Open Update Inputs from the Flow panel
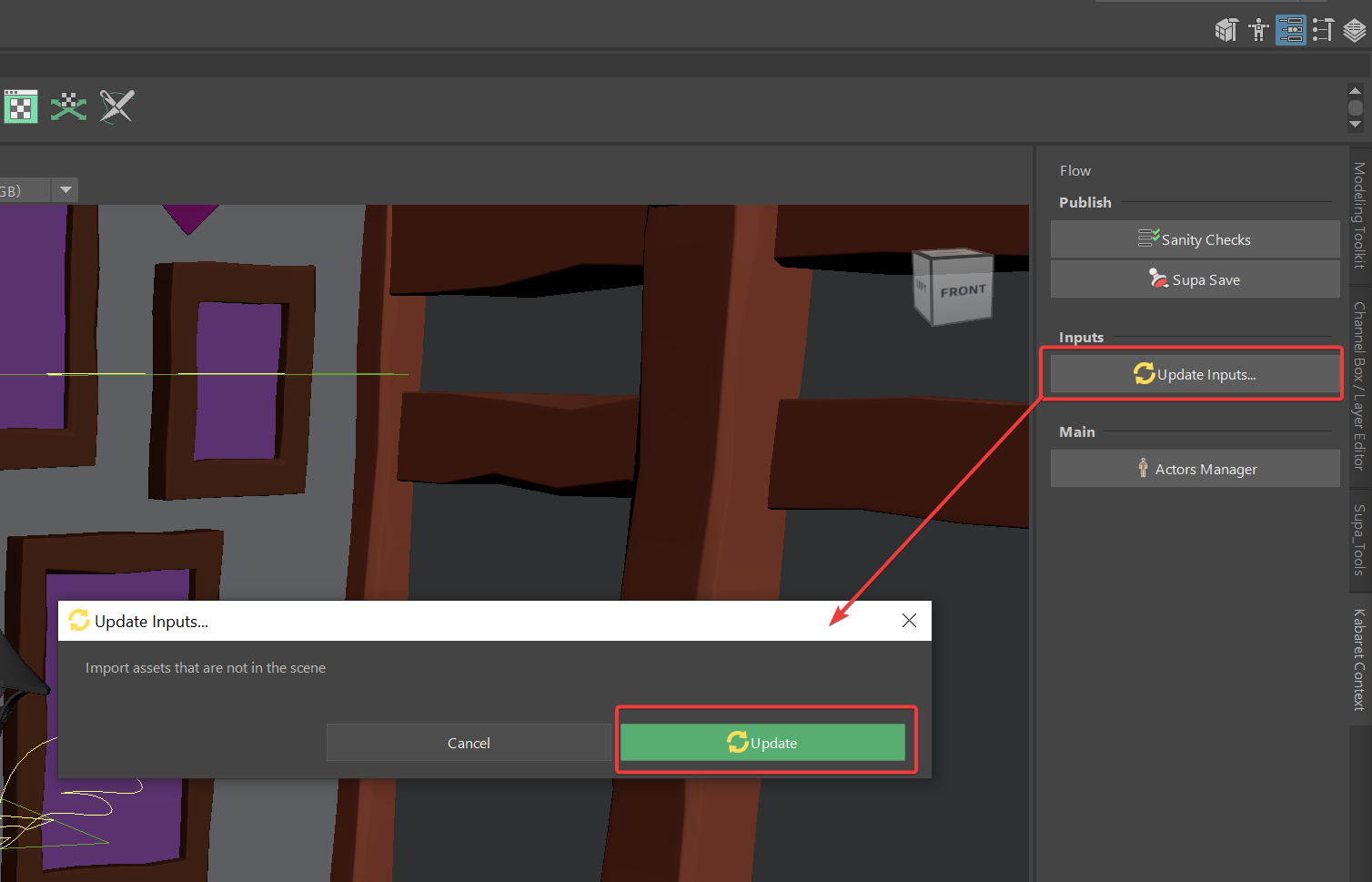Viewport: 1372px width, 882px height. click(1195, 374)
